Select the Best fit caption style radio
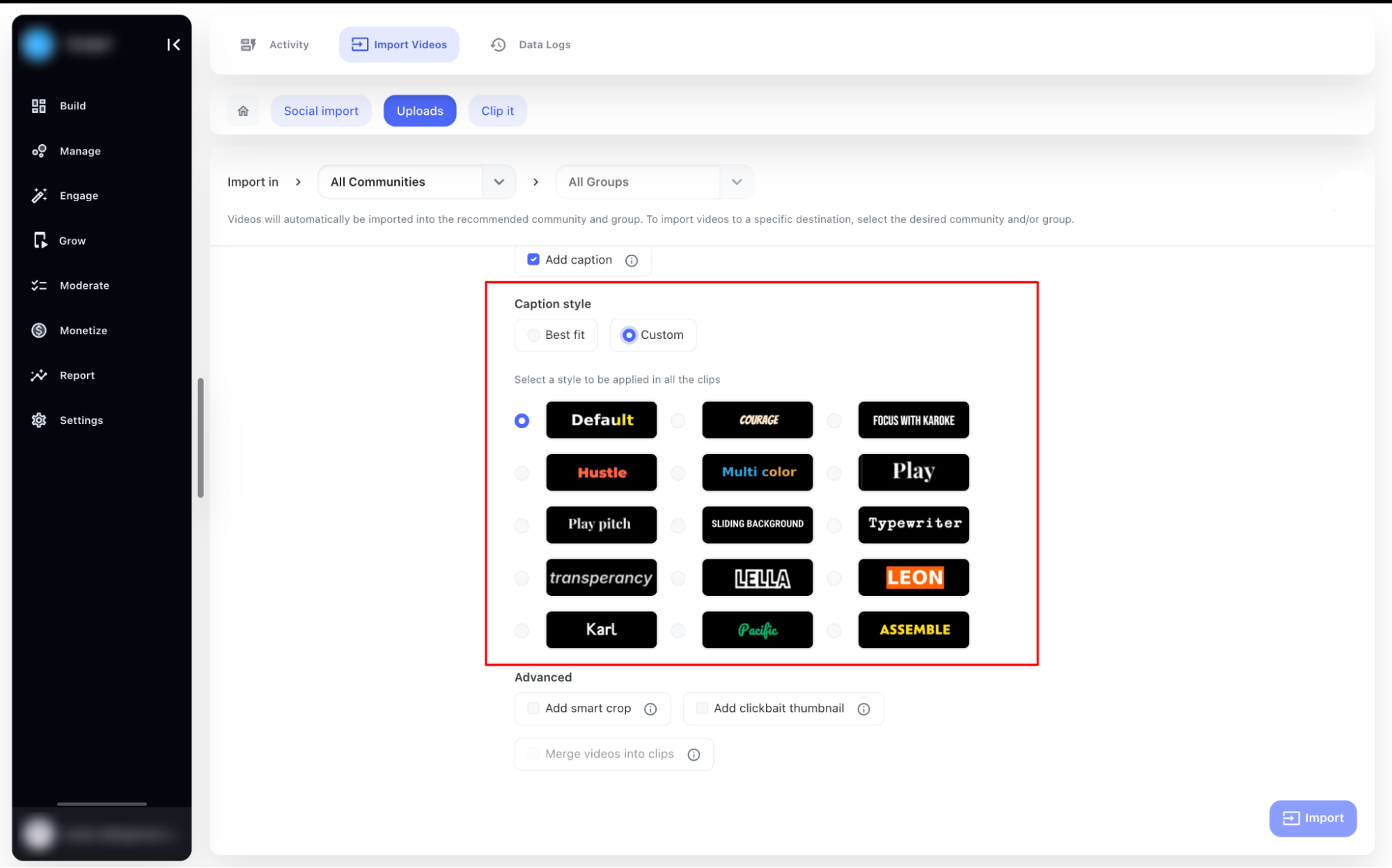The width and height of the screenshot is (1392, 868). click(x=534, y=335)
